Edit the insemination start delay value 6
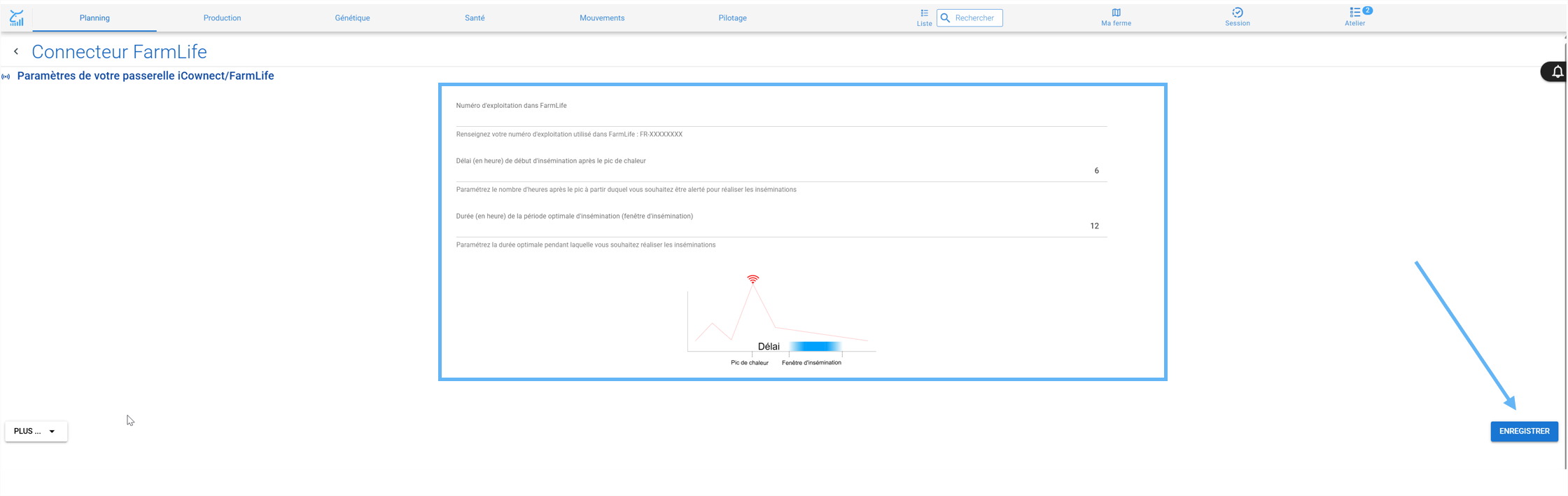Viewport: 1568px width, 496px height. 781,171
